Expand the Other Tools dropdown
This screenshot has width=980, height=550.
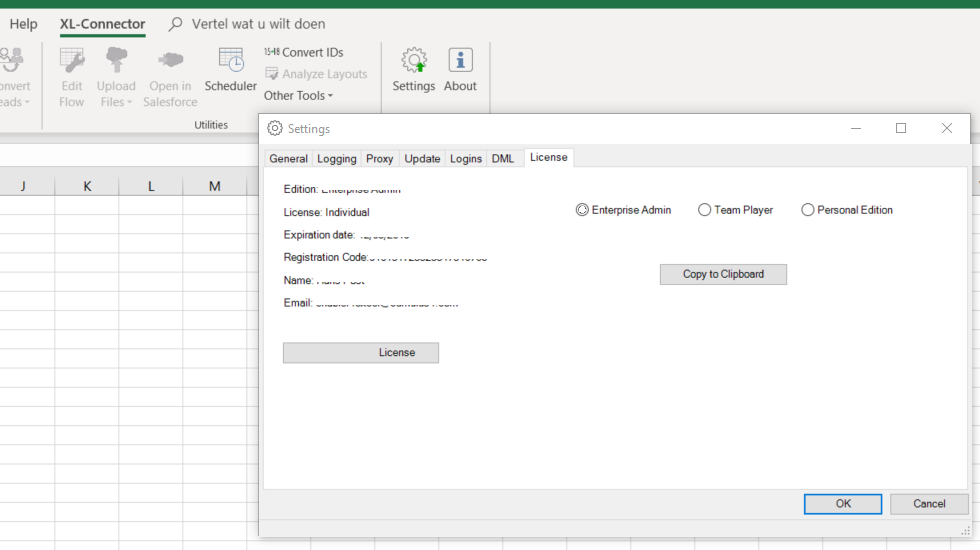tap(298, 96)
